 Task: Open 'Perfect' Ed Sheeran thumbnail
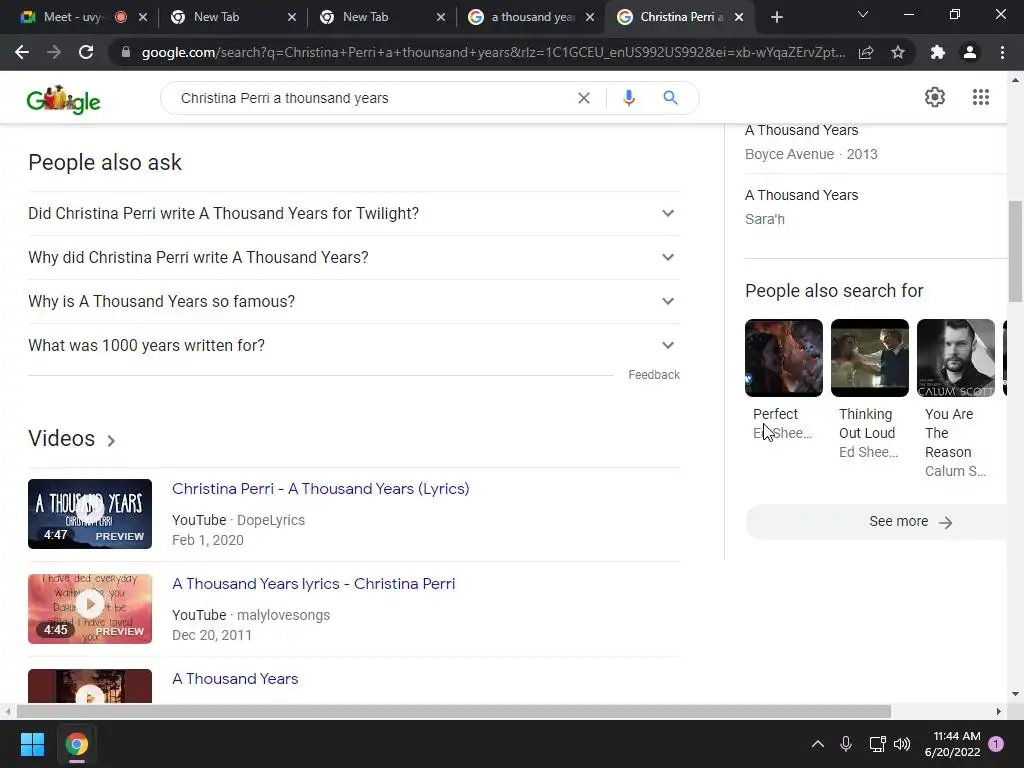(784, 358)
